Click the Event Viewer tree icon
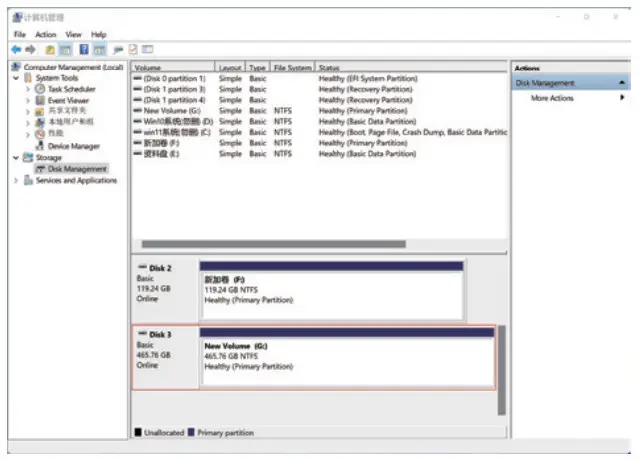640x460 pixels. coord(40,100)
